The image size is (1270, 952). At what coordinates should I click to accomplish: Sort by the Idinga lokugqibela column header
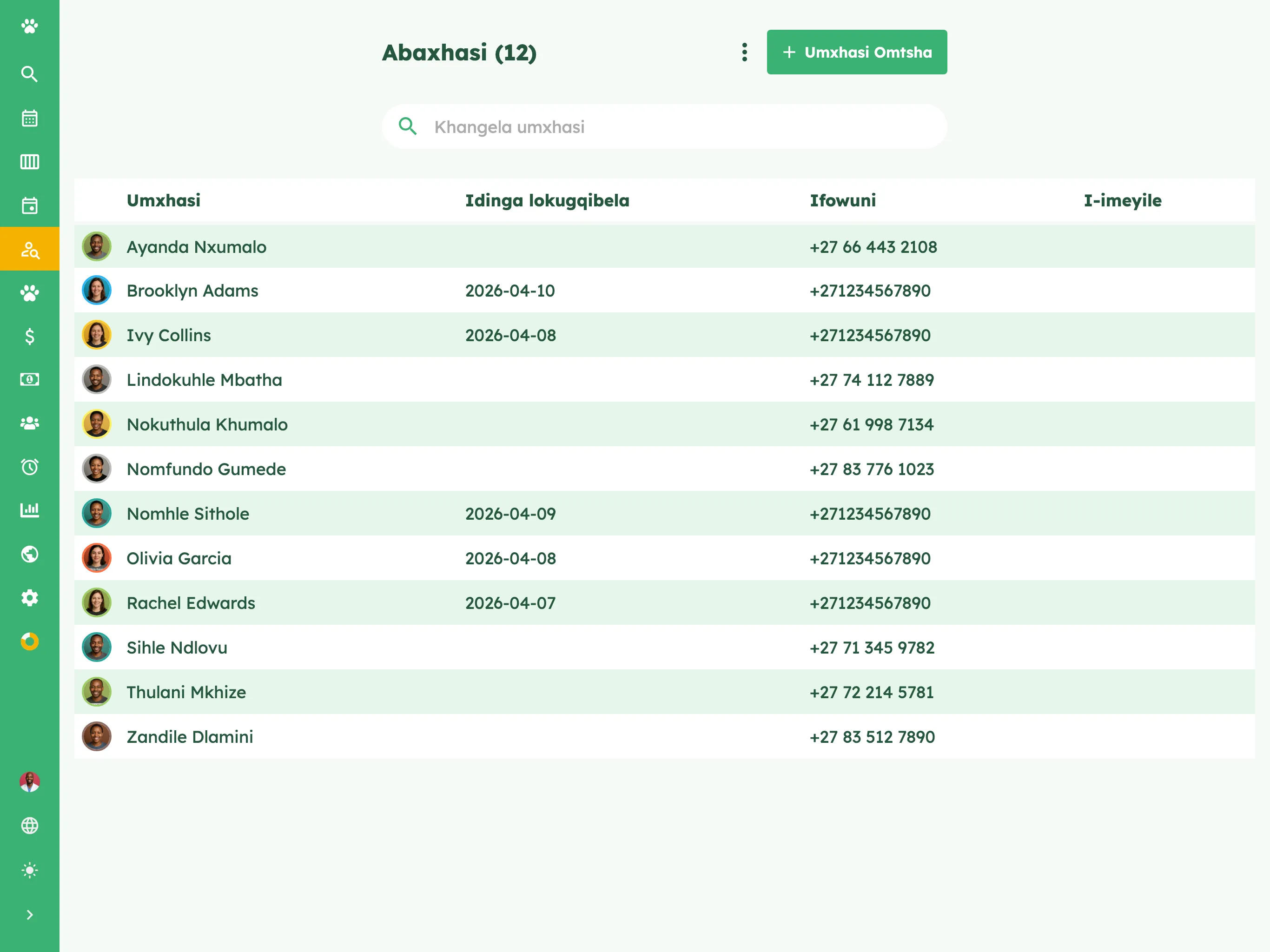tap(547, 200)
